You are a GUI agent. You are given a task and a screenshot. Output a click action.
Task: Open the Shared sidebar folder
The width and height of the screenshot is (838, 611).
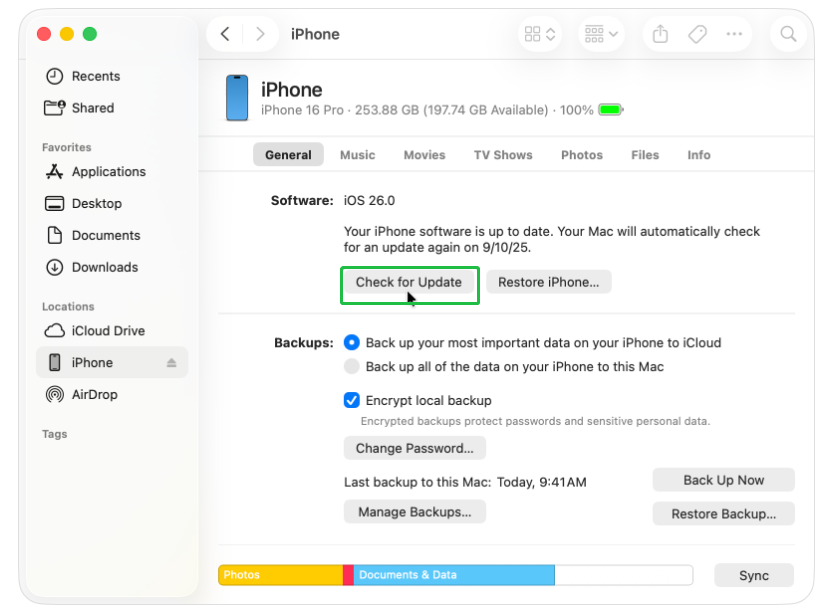pos(80,108)
